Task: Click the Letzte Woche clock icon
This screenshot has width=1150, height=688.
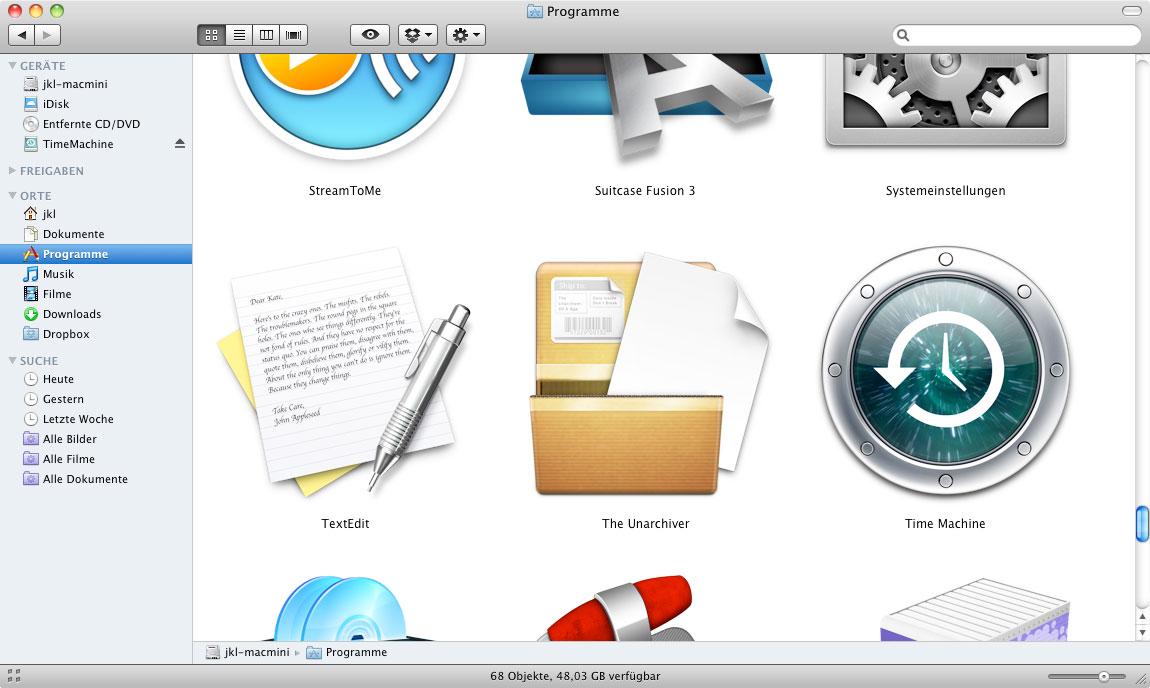Action: coord(30,419)
